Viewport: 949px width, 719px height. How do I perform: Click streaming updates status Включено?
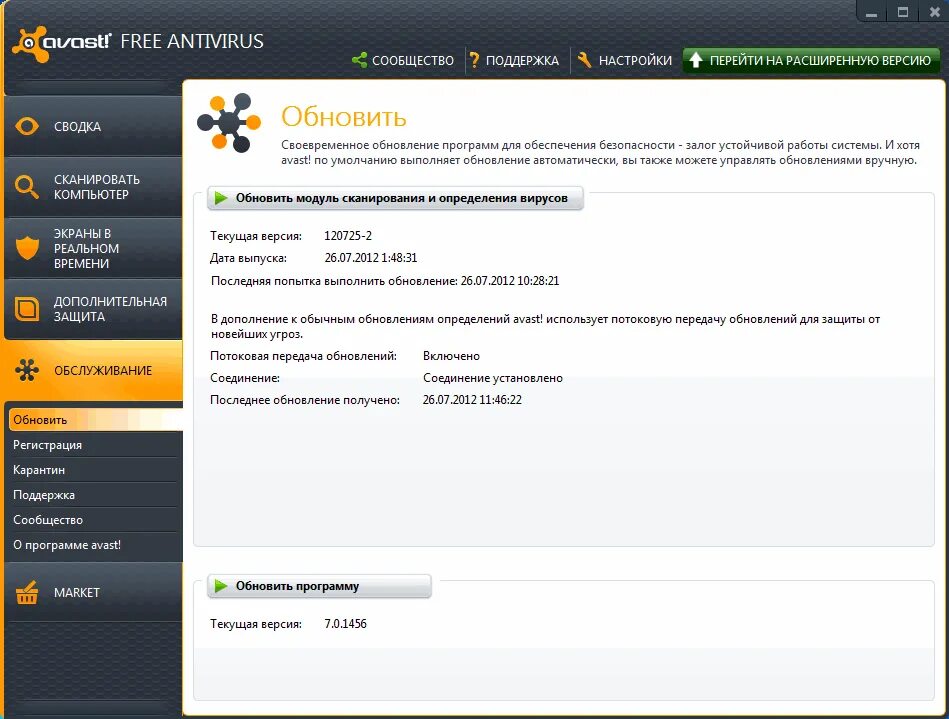pyautogui.click(x=452, y=356)
